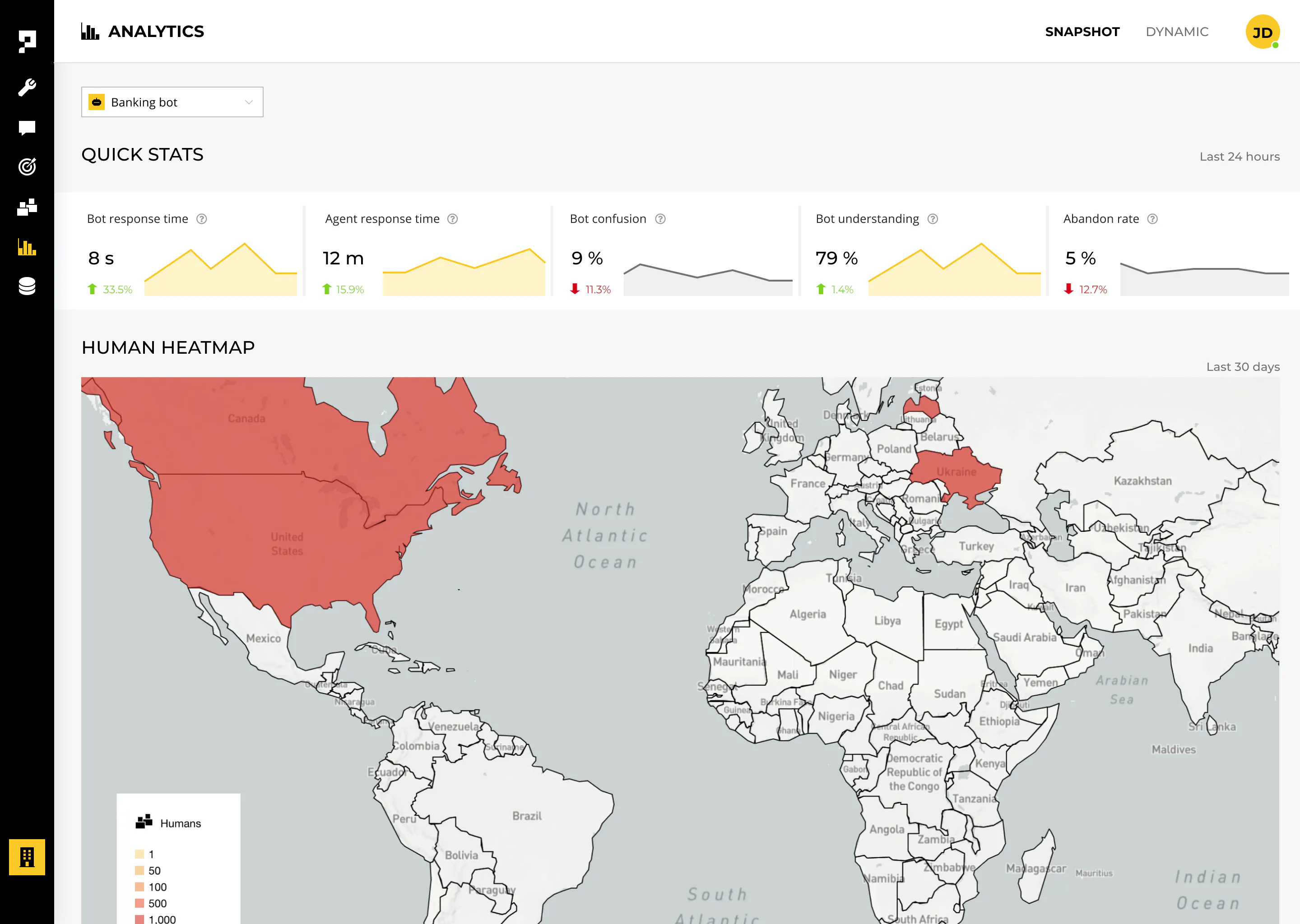Click the Agent response time sparkline chart
This screenshot has width=1300, height=924.
pyautogui.click(x=464, y=272)
